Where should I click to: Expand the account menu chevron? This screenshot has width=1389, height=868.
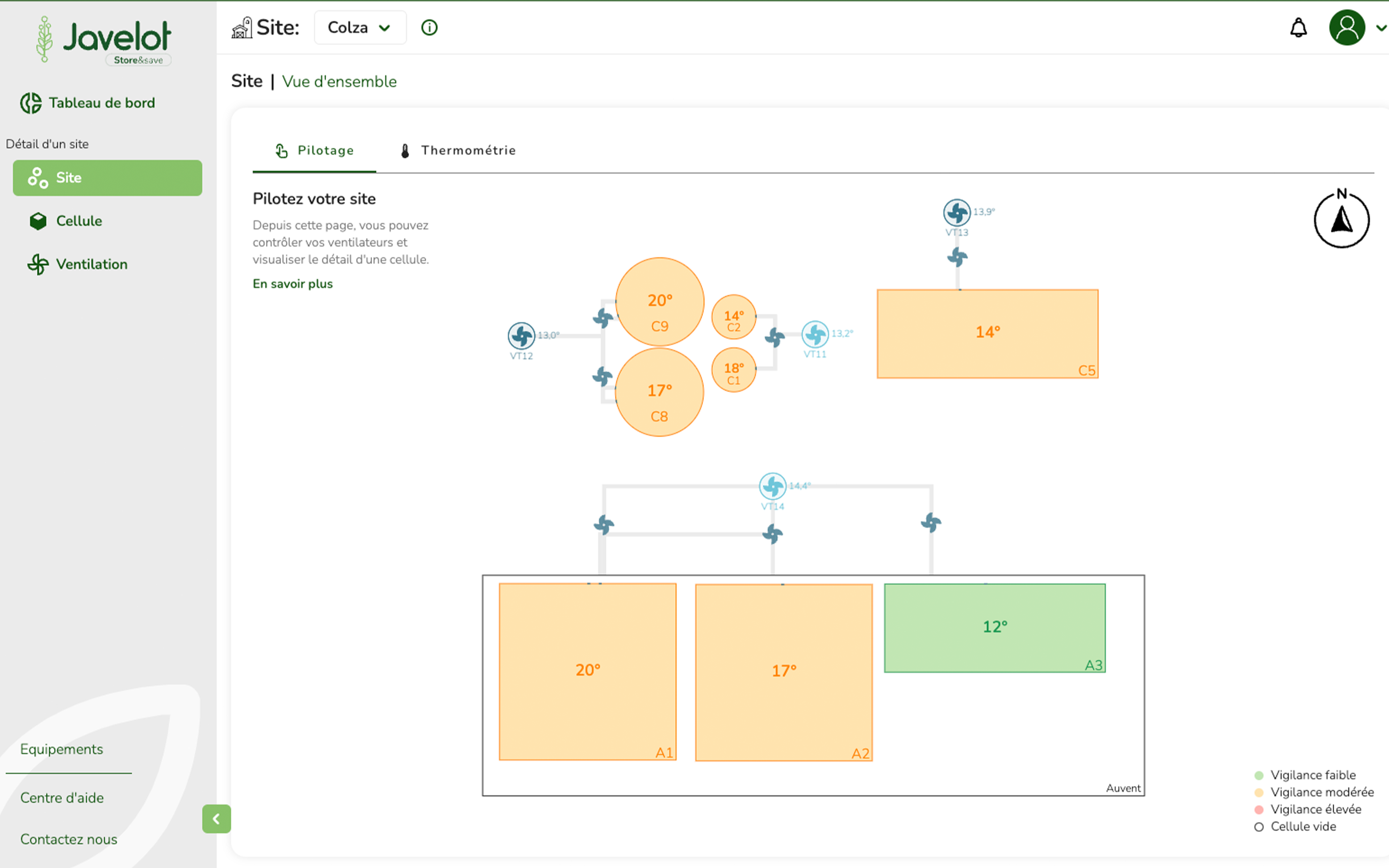[x=1381, y=28]
